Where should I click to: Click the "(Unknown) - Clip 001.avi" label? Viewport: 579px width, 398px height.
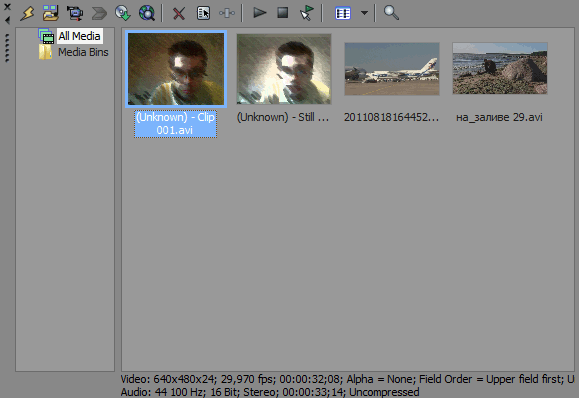pyautogui.click(x=175, y=124)
